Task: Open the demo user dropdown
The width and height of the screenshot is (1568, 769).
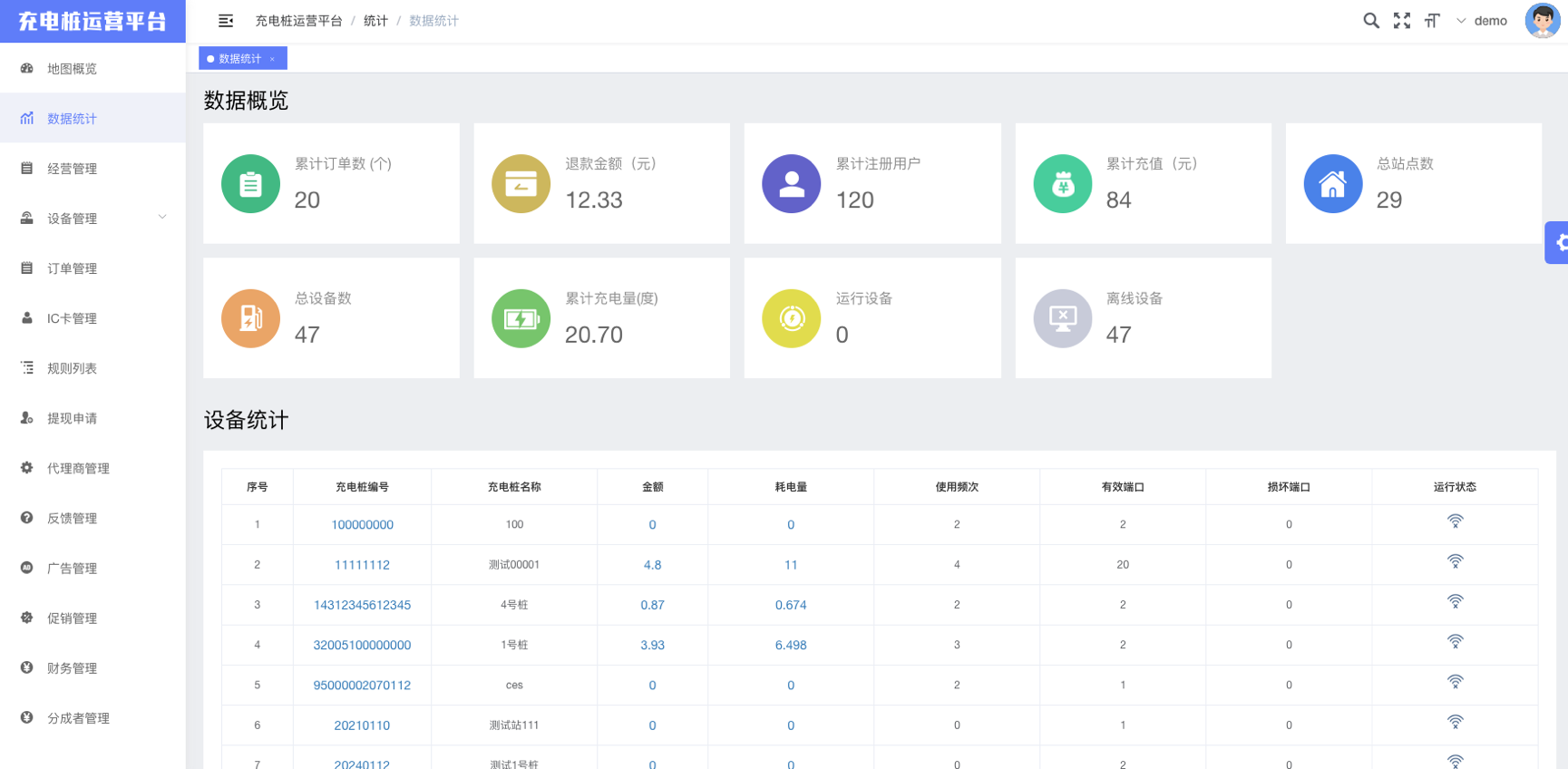Action: pos(1482,21)
